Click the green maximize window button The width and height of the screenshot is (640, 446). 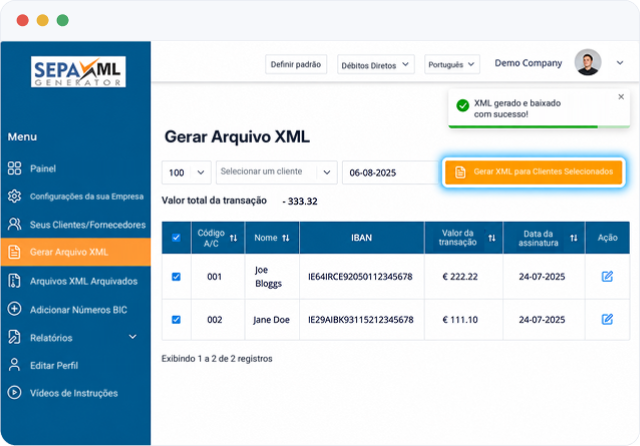click(62, 20)
